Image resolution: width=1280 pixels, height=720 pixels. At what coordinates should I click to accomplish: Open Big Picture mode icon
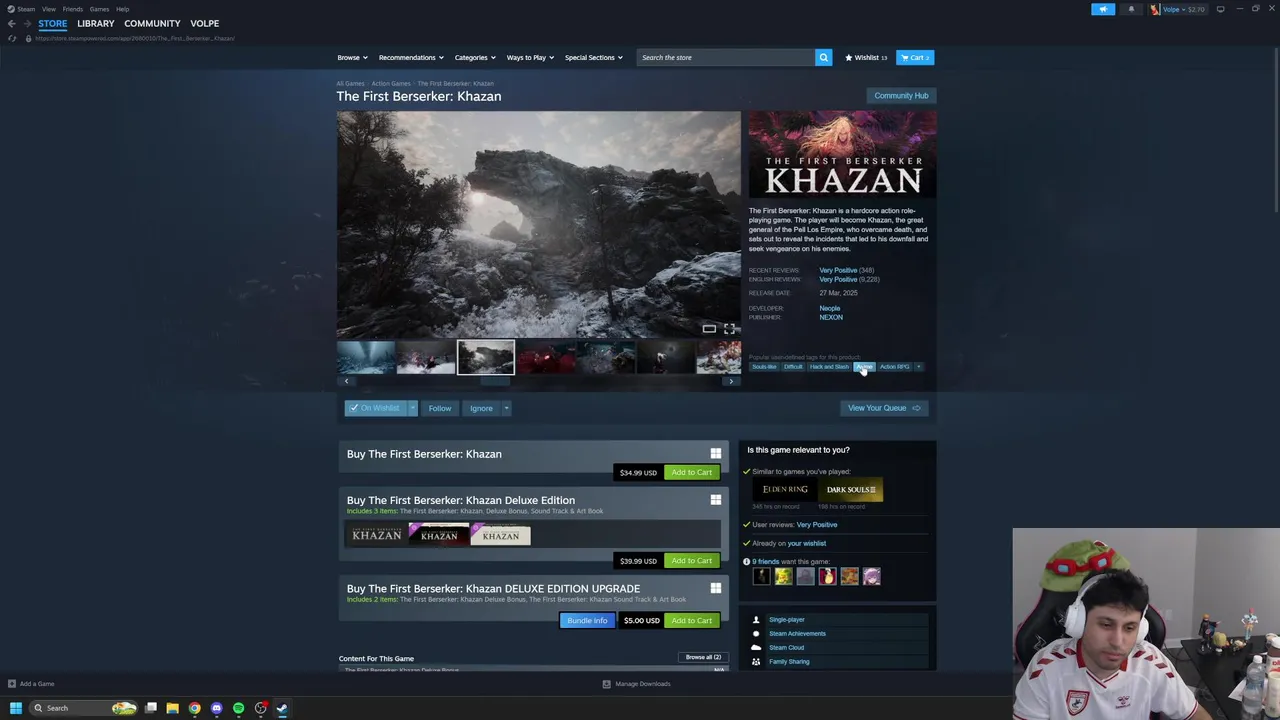1220,9
